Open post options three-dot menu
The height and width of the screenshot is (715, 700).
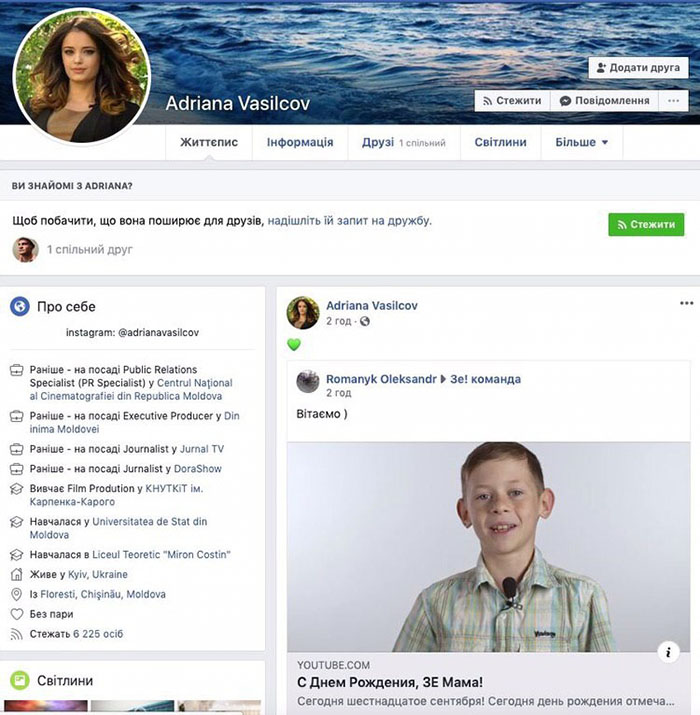[x=686, y=303]
